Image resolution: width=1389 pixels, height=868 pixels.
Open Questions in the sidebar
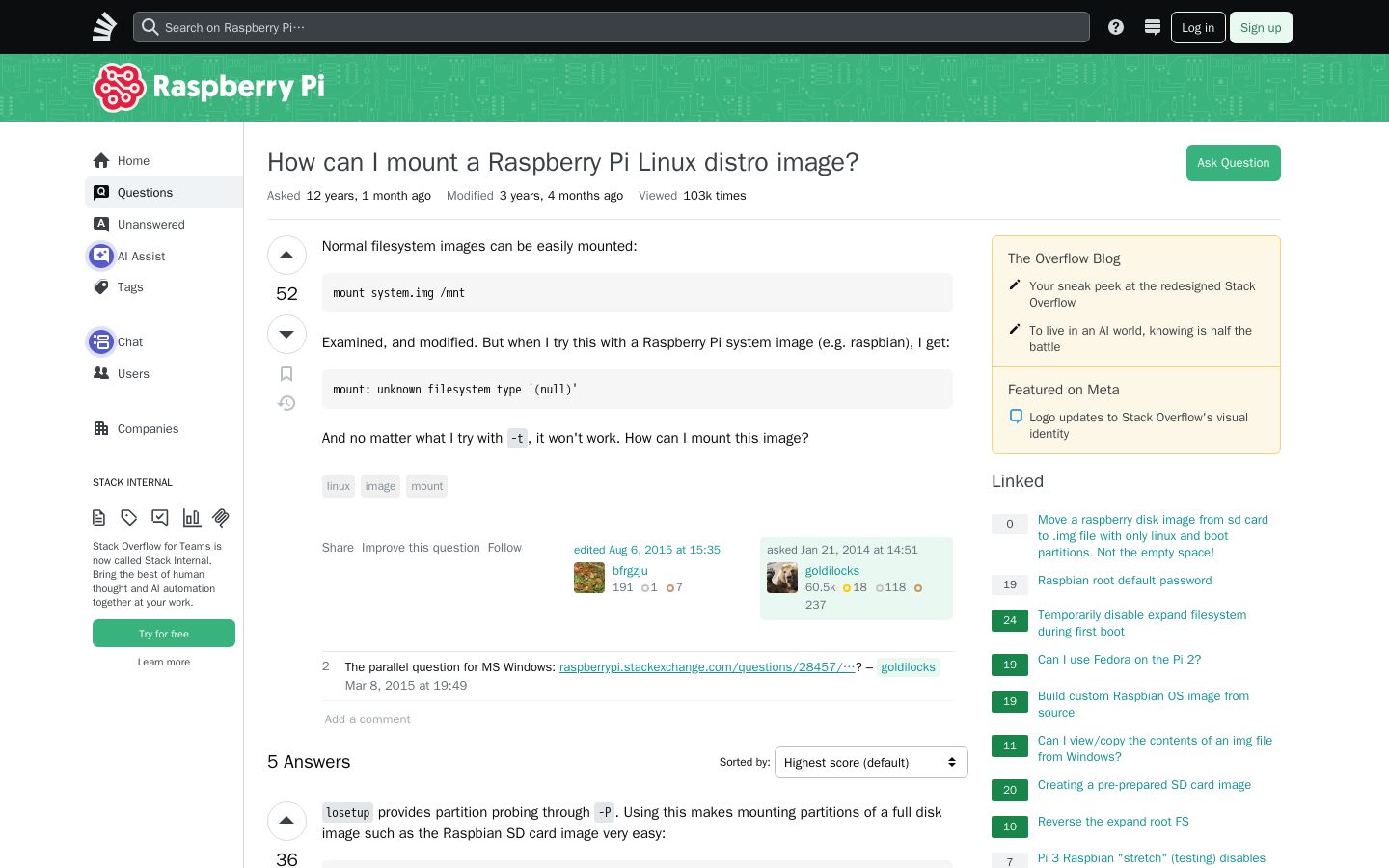[x=164, y=193]
